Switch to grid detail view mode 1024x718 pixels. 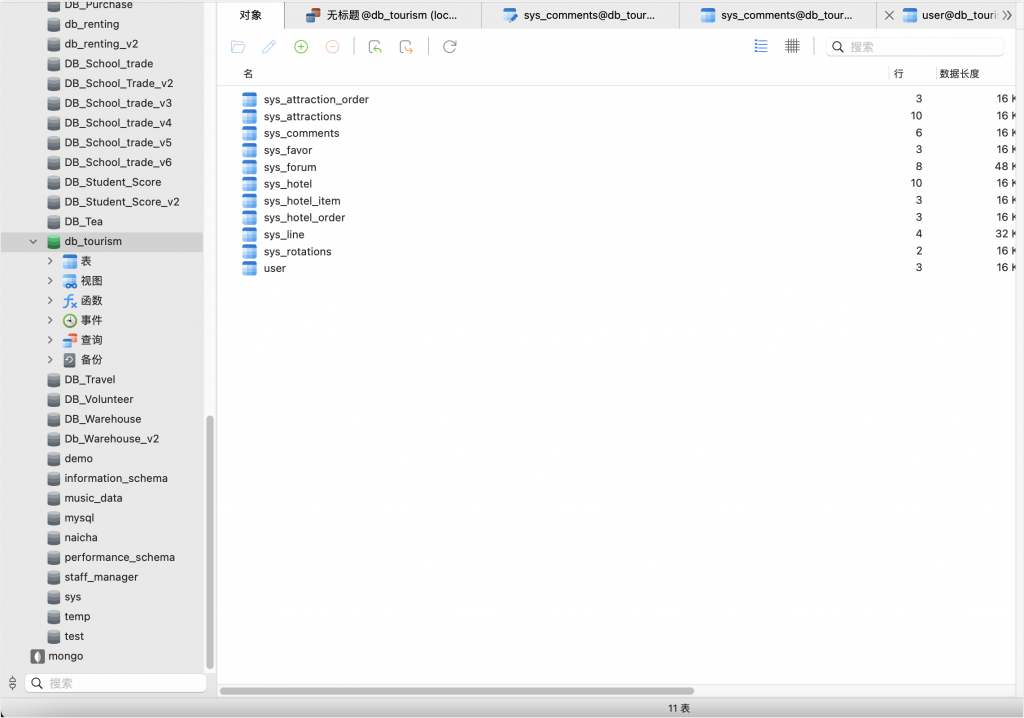coord(792,46)
